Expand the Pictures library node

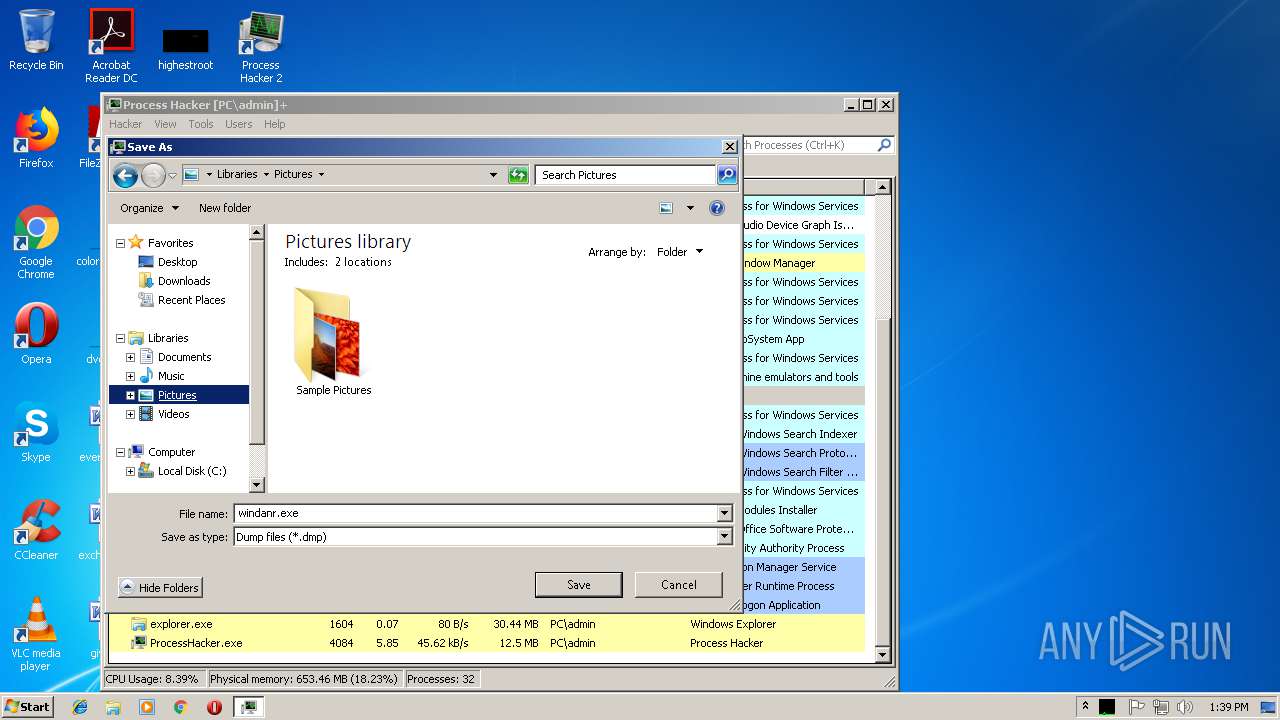[x=130, y=395]
